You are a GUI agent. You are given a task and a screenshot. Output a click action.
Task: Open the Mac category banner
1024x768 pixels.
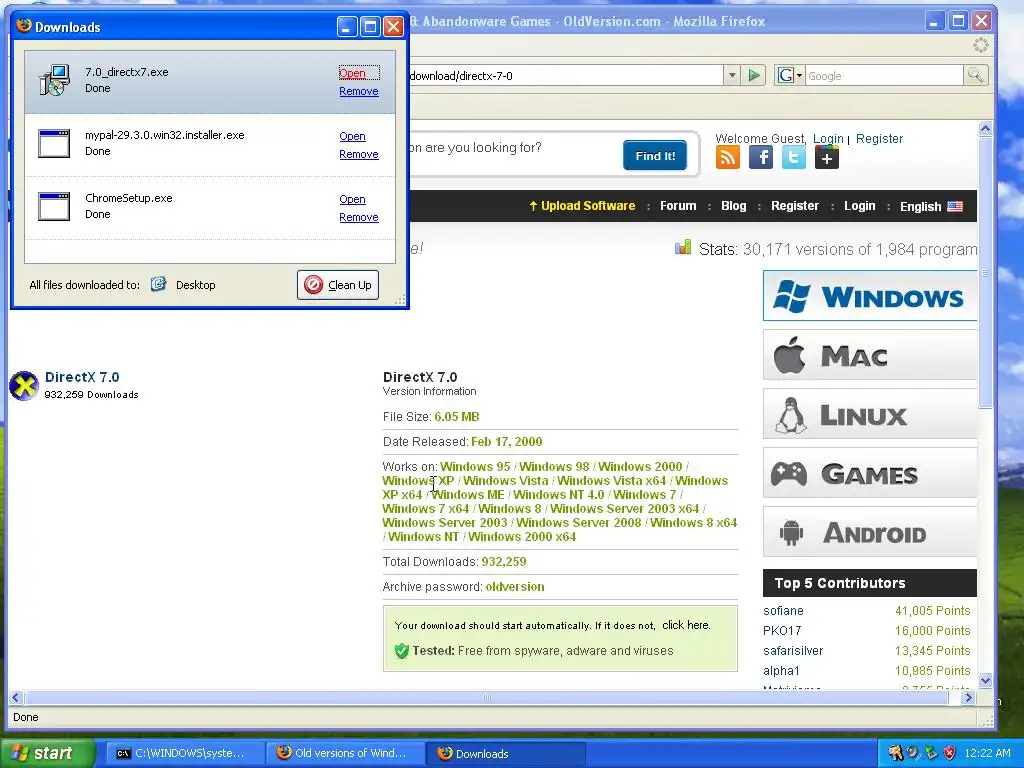(x=870, y=355)
